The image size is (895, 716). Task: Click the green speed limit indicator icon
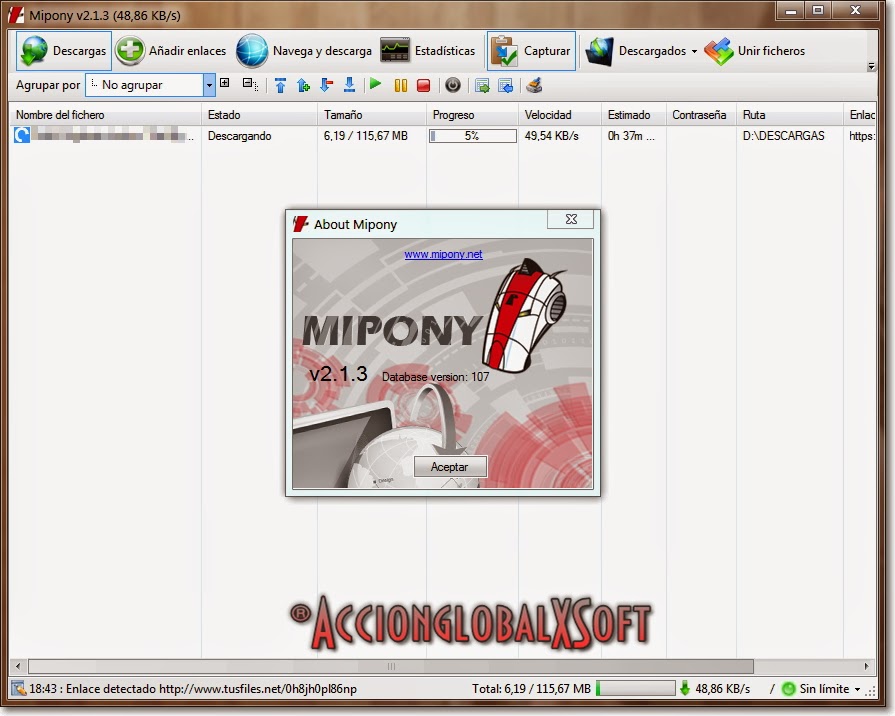point(788,689)
